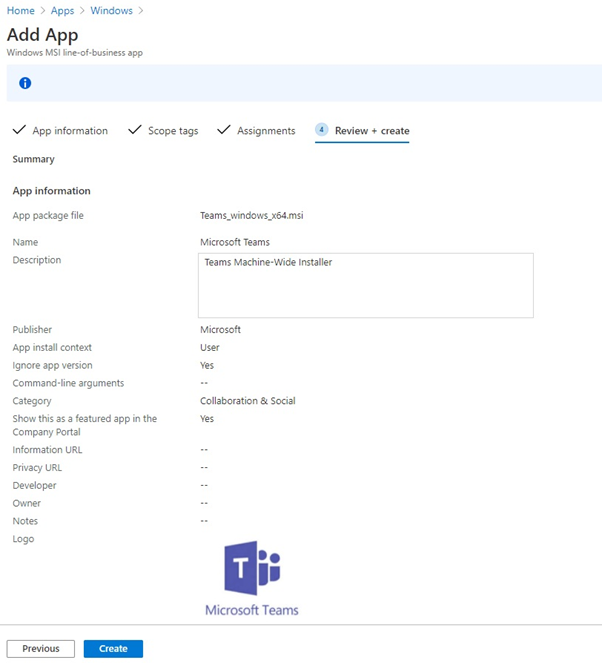The height and width of the screenshot is (663, 602).
Task: Click the Microsoft Teams name value
Action: [x=235, y=242]
